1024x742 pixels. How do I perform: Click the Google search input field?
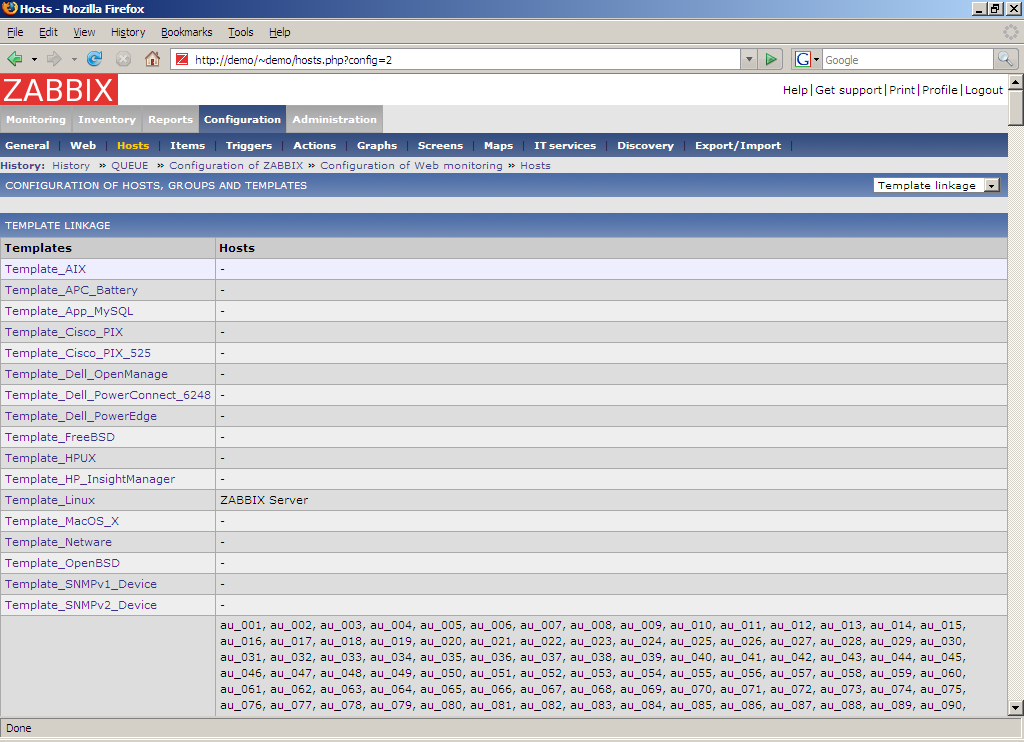907,59
